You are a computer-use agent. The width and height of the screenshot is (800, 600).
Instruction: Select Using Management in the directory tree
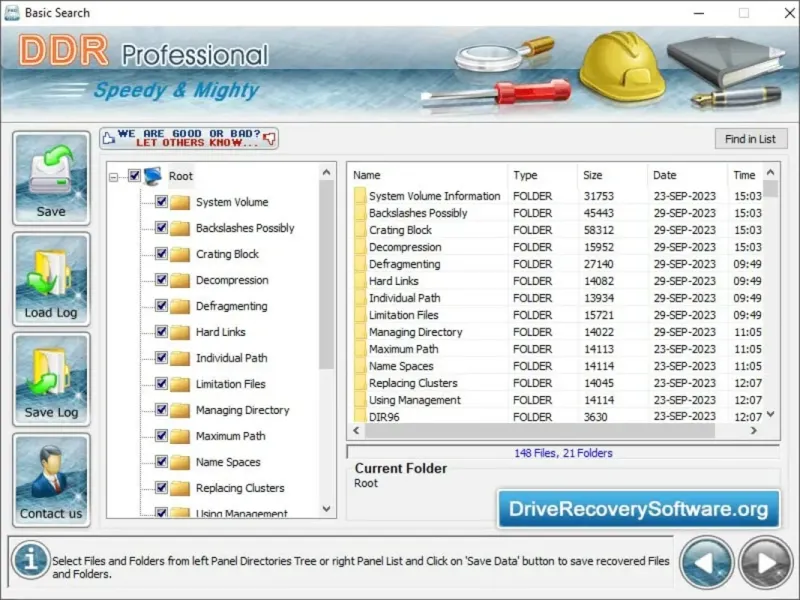[242, 513]
